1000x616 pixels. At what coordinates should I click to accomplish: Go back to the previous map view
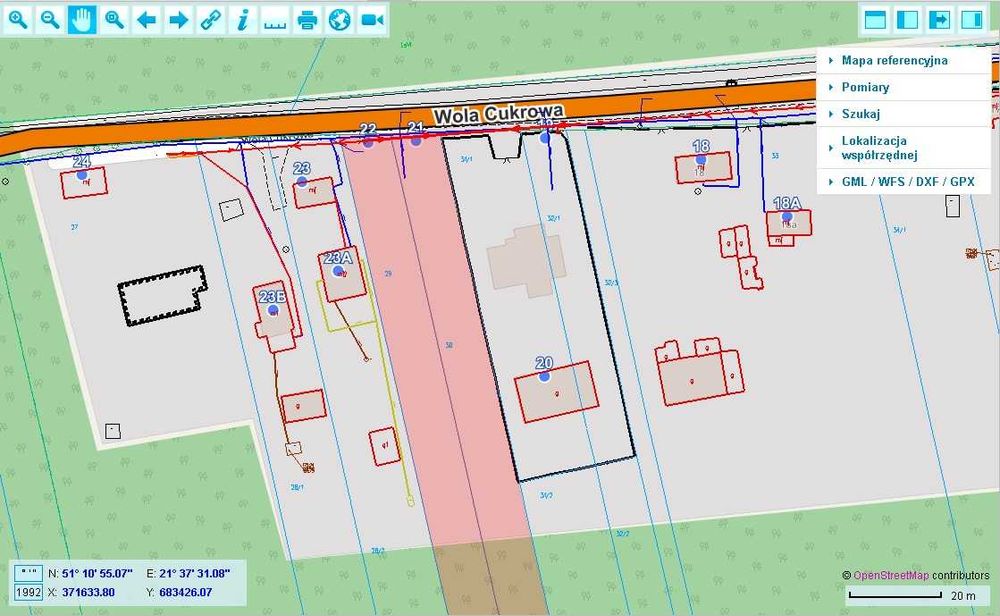pyautogui.click(x=147, y=20)
